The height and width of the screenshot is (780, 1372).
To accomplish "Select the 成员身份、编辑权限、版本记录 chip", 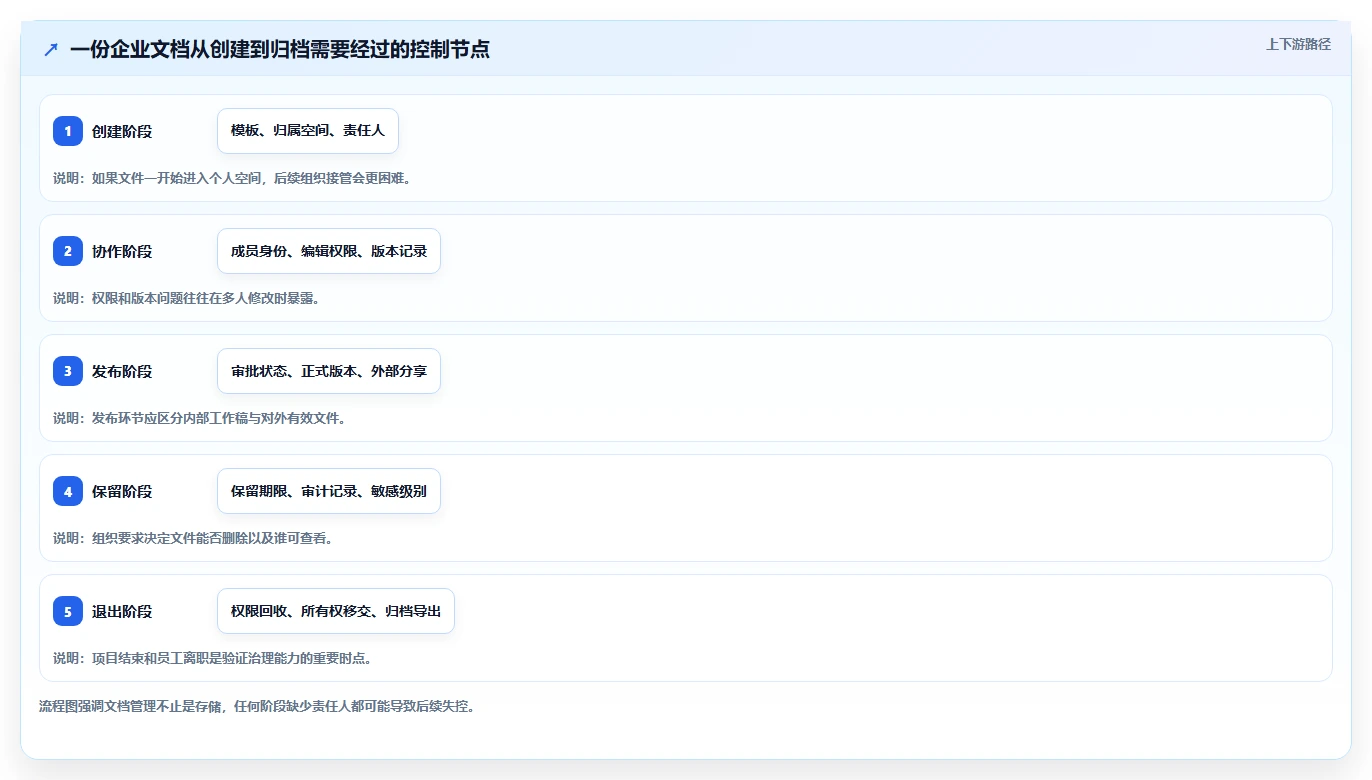I will (329, 251).
